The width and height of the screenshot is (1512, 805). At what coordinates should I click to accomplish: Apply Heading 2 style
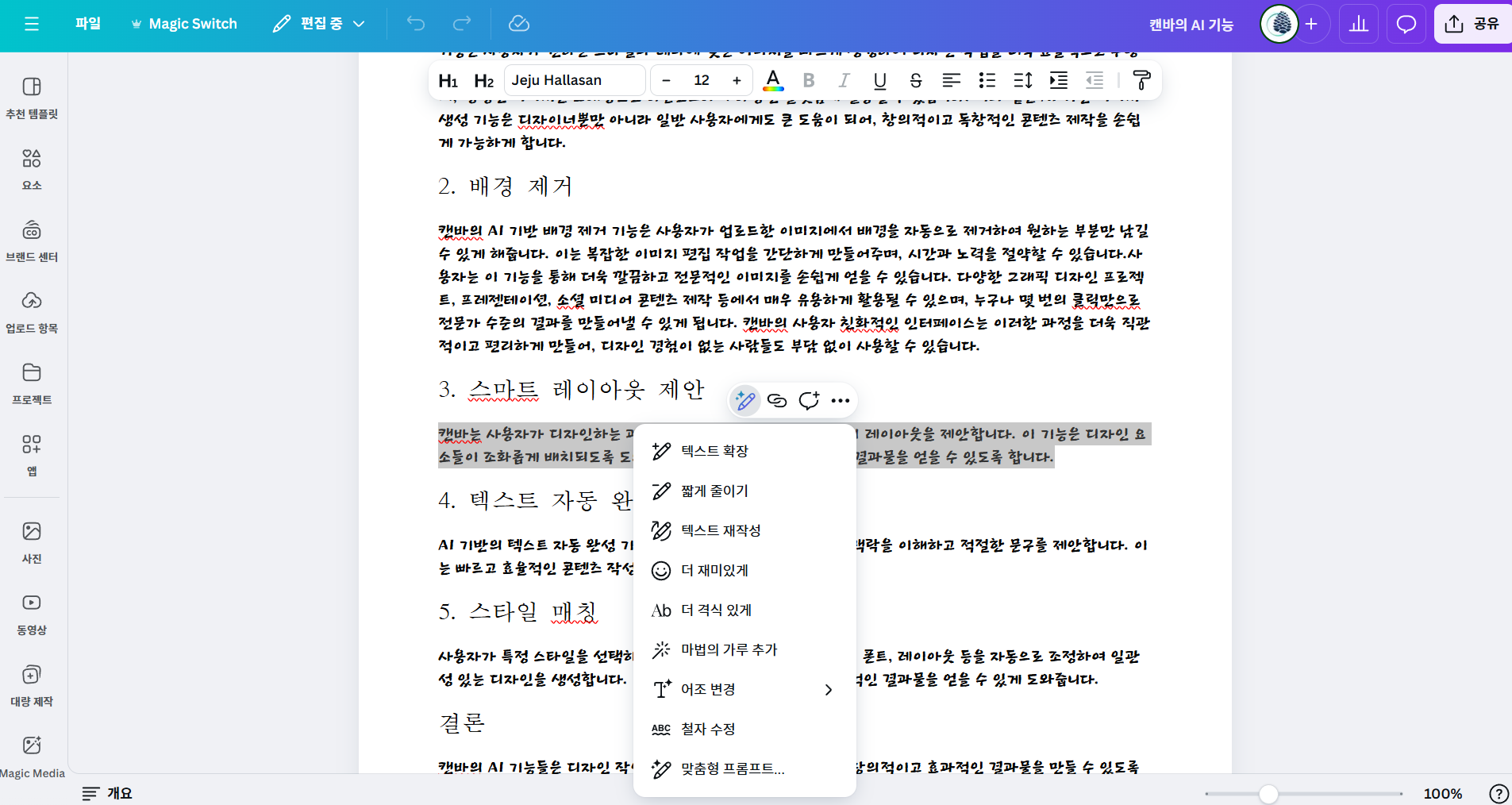483,80
